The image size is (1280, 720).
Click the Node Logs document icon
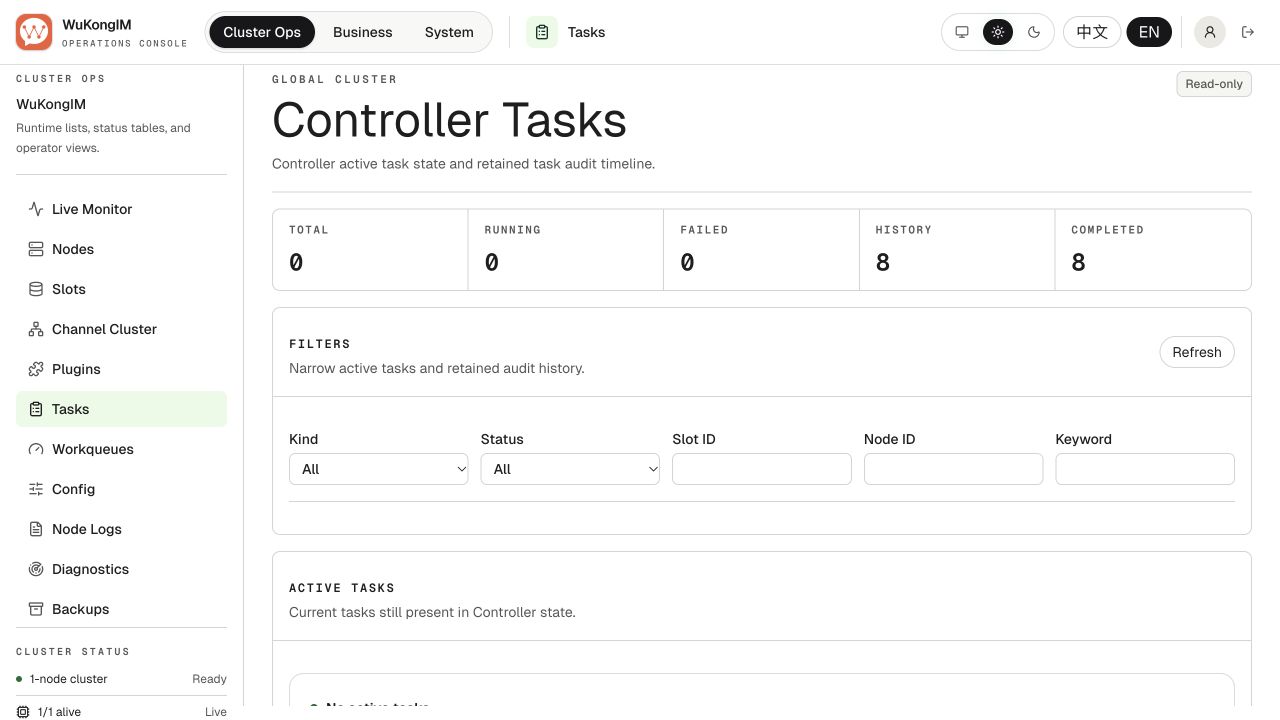(x=36, y=529)
